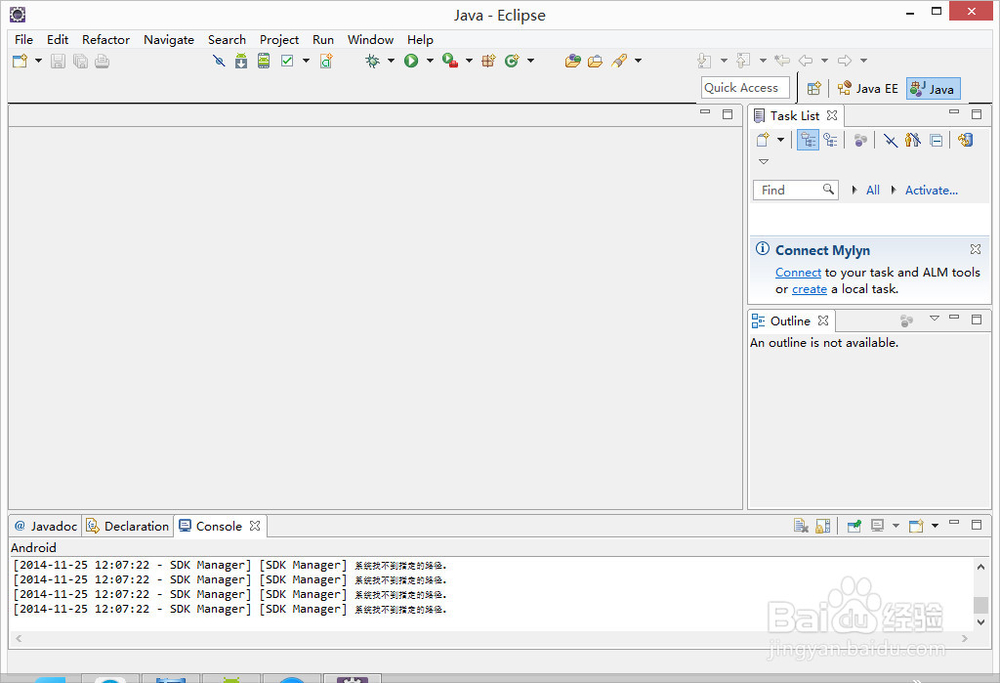Screen dimensions: 1000x683
Task: Open the Window menu
Action: click(x=371, y=40)
